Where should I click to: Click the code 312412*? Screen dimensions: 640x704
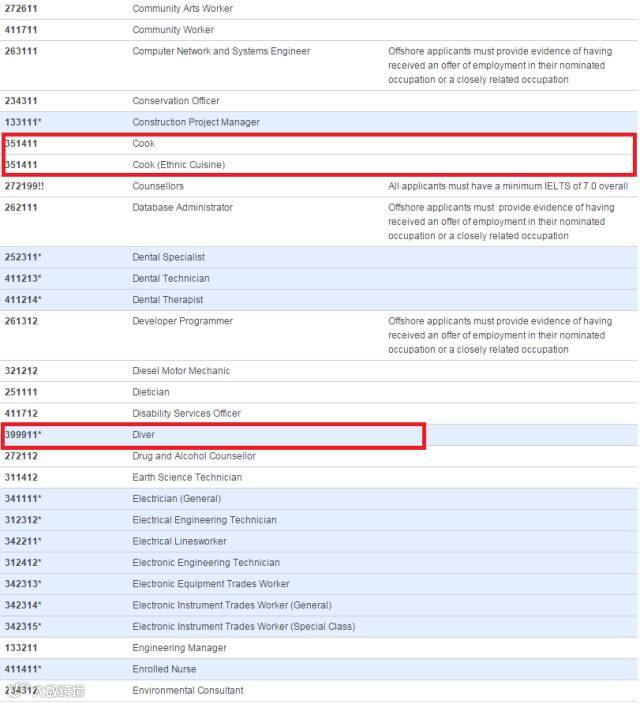tap(23, 563)
